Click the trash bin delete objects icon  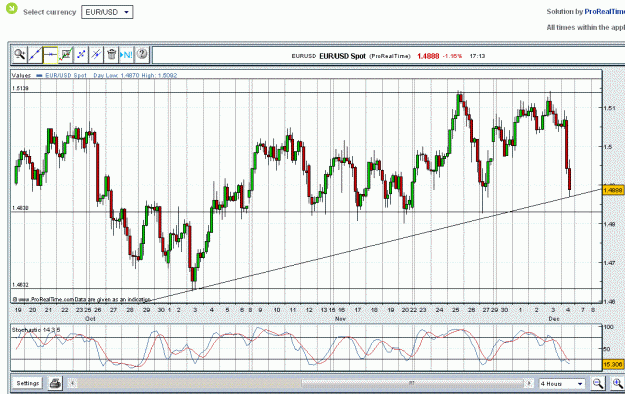(x=112, y=55)
